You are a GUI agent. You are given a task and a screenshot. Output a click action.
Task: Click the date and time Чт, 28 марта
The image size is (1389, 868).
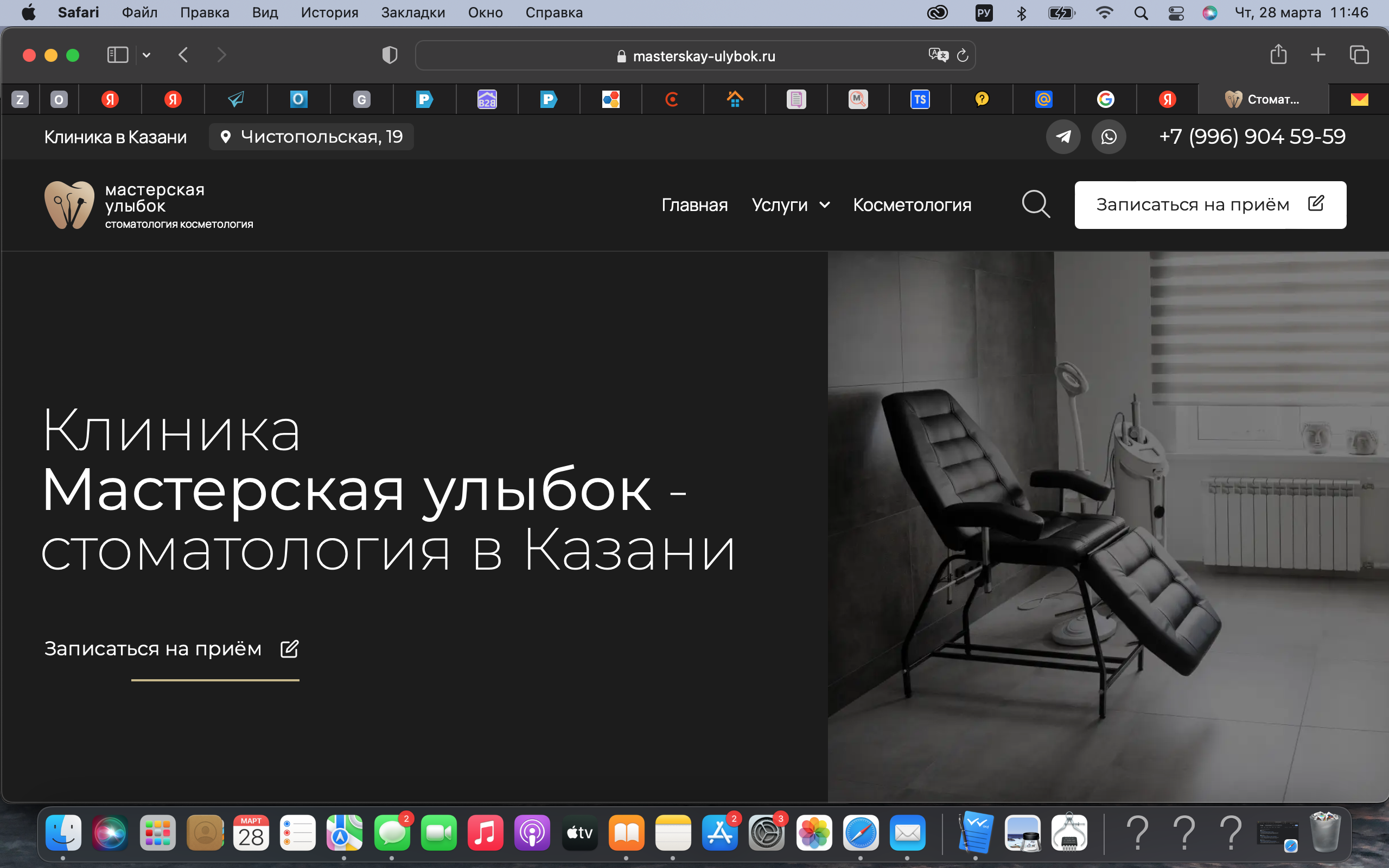(x=1301, y=12)
